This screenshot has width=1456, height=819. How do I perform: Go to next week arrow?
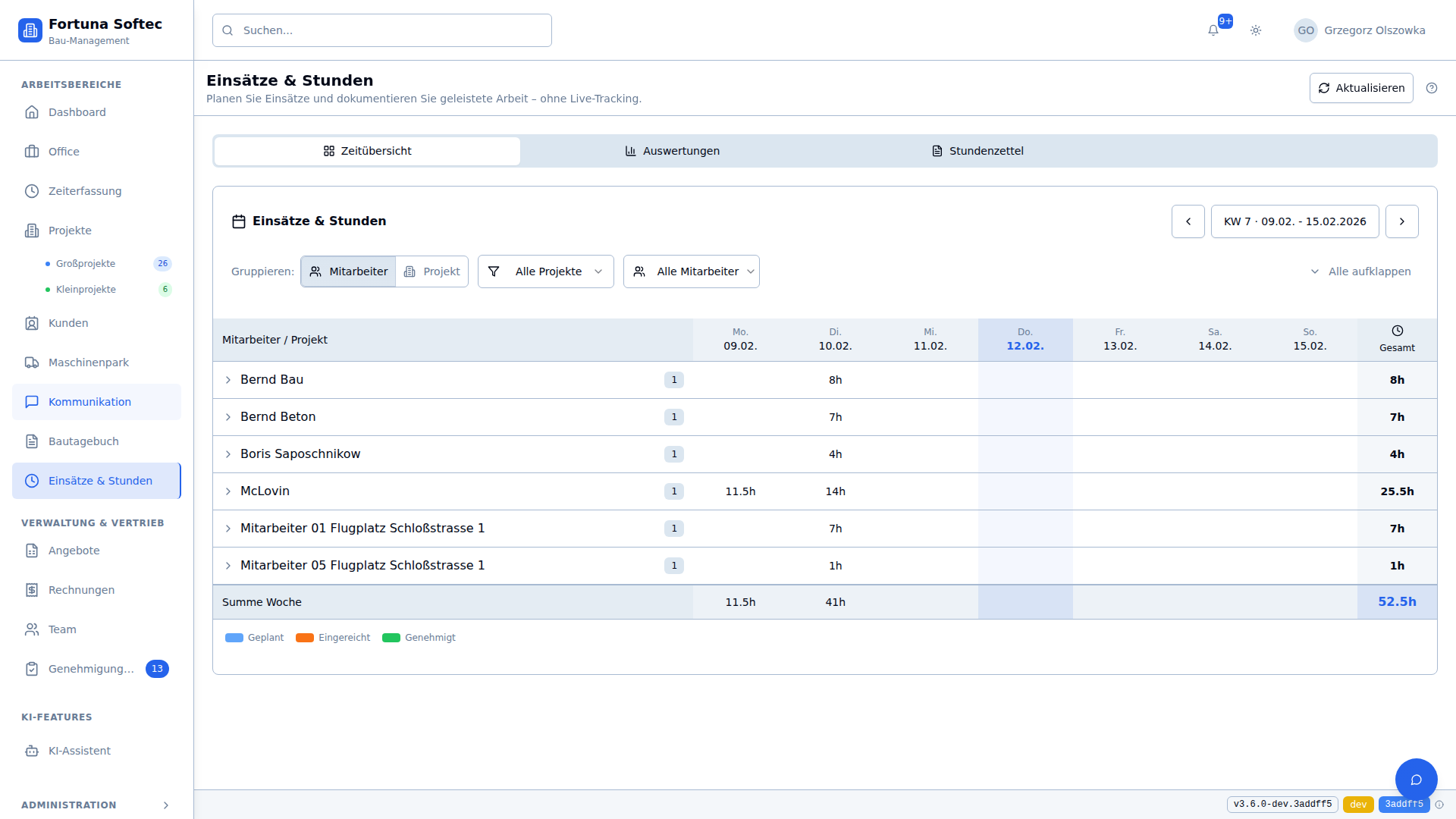(x=1401, y=221)
